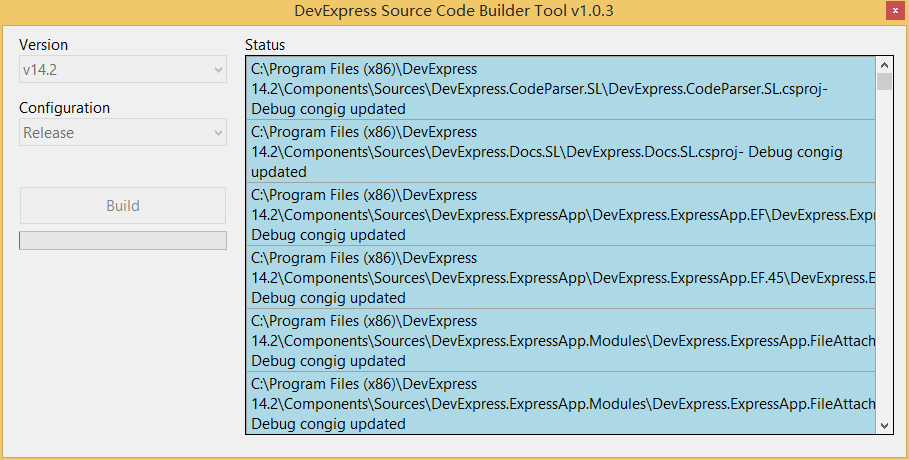
Task: Close the Source Code Builder Tool window
Action: tap(895, 11)
